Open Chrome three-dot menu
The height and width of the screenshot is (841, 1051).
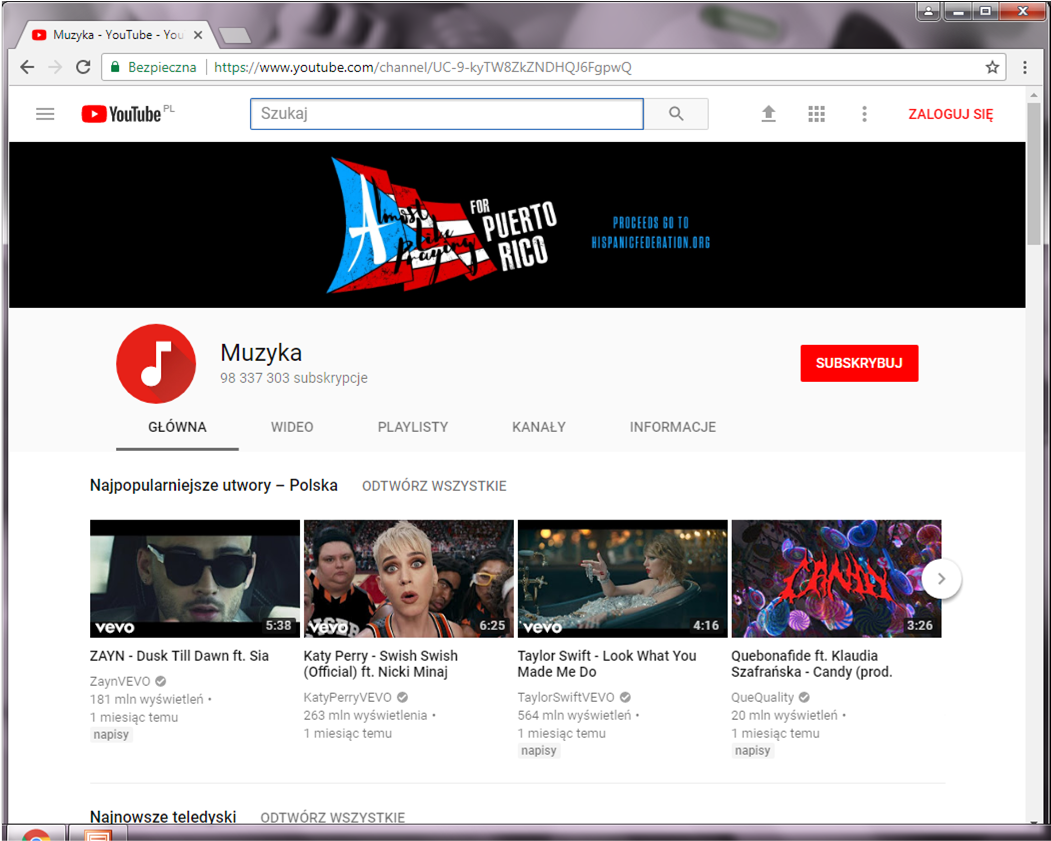1025,67
